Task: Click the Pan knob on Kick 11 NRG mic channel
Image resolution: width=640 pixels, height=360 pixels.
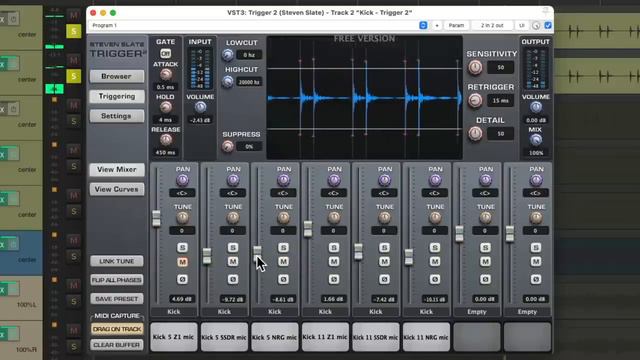Action: [x=435, y=180]
